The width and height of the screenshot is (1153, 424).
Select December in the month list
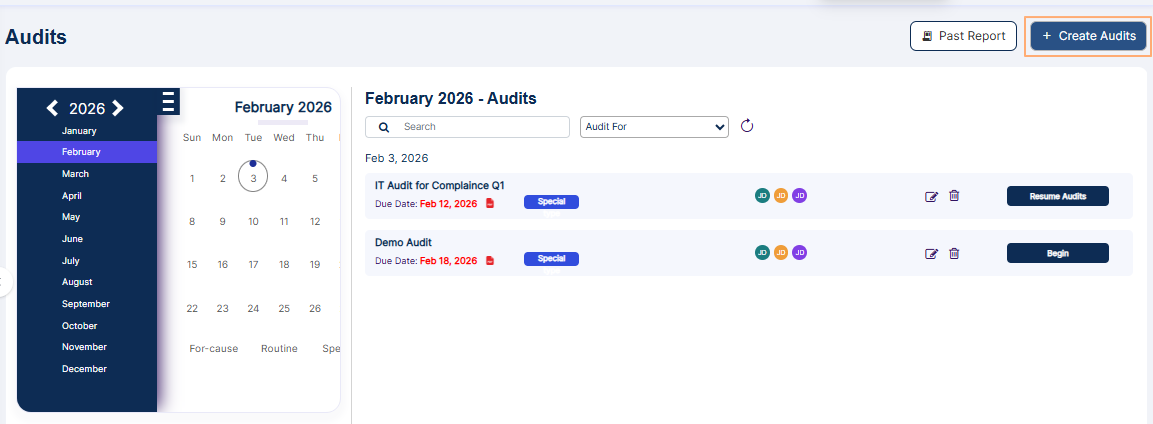[87, 369]
